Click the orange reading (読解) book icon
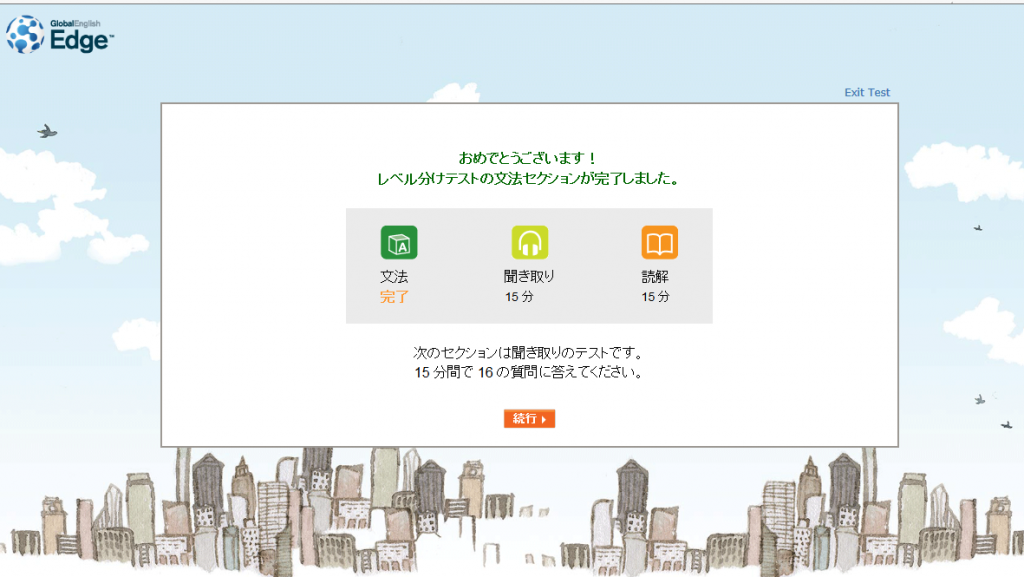This screenshot has height=577, width=1024. coord(660,243)
